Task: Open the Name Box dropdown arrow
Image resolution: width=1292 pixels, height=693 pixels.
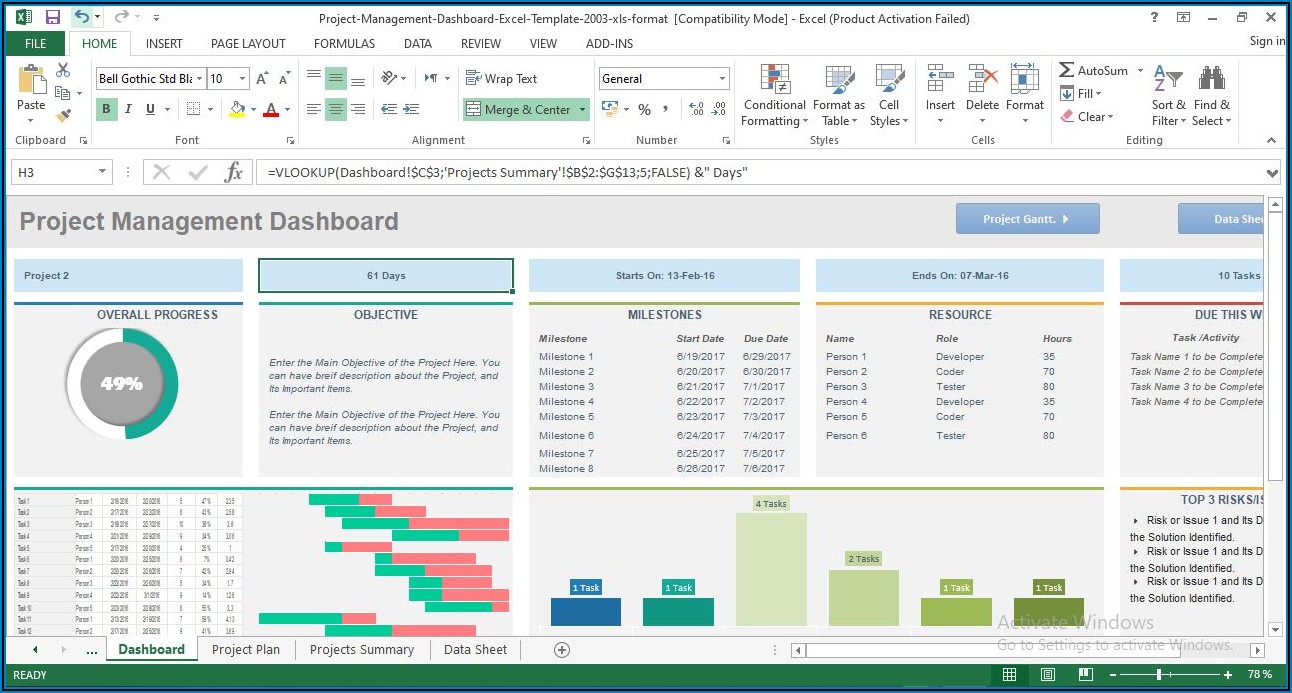Action: 102,173
